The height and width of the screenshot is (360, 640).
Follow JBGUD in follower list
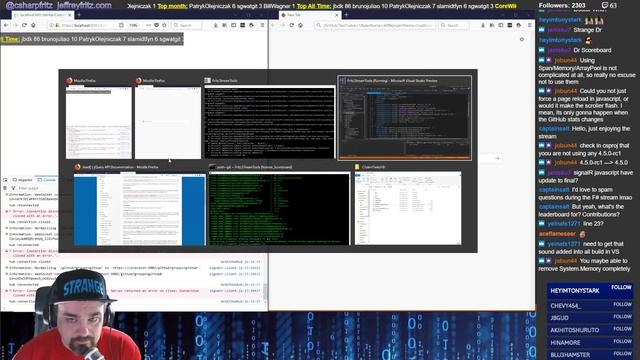point(622,317)
